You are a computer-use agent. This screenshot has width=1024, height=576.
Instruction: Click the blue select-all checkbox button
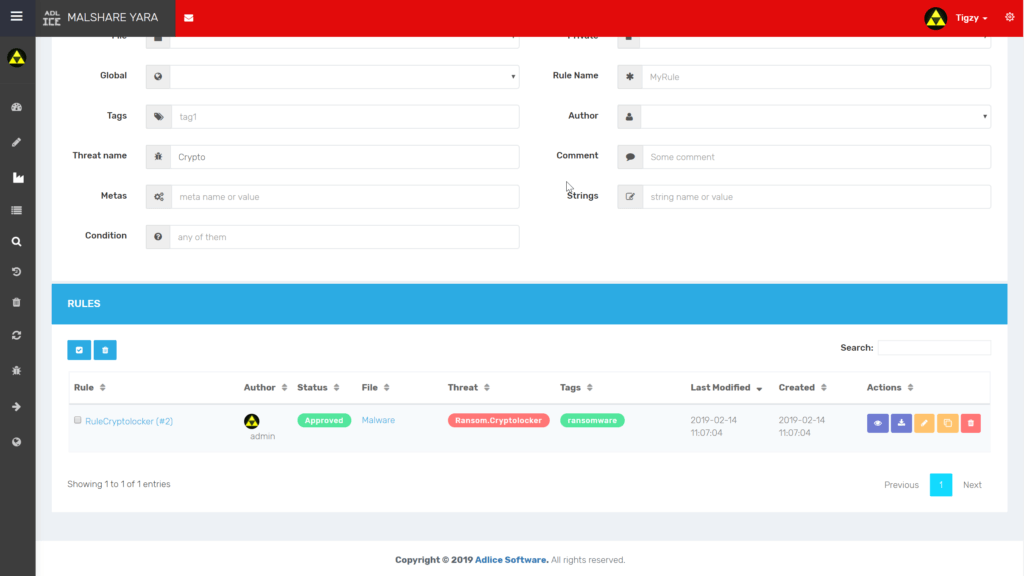pos(79,350)
